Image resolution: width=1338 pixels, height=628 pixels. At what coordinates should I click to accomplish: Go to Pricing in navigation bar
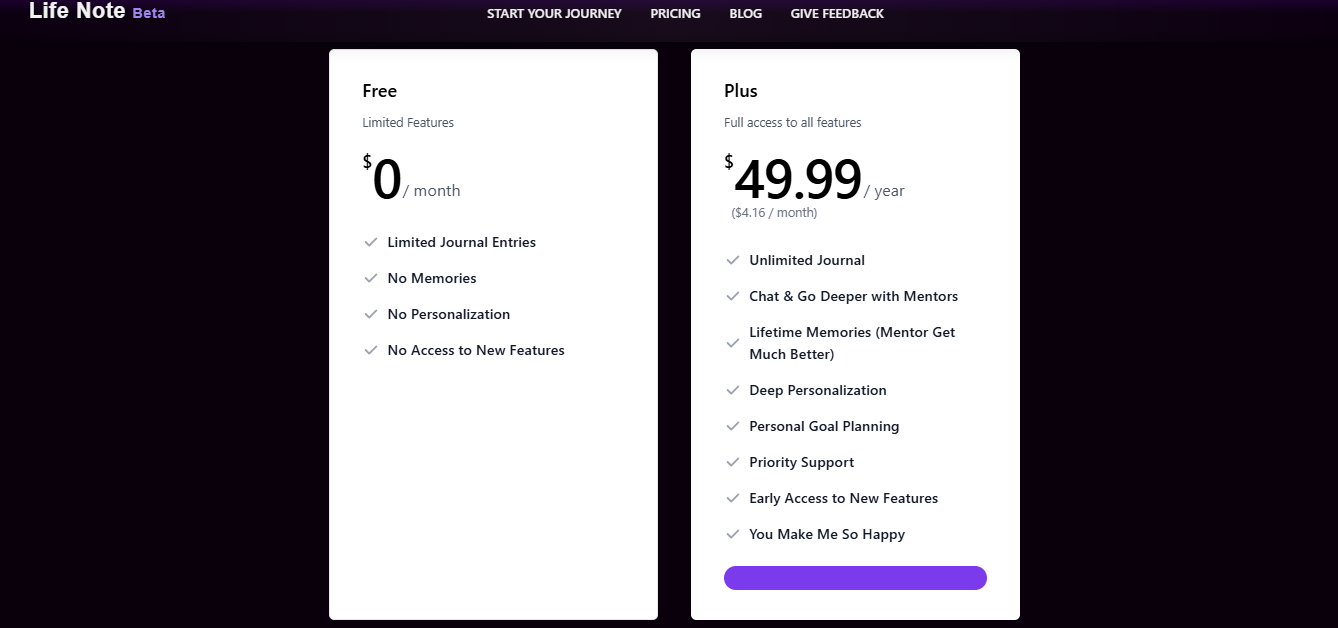point(675,14)
